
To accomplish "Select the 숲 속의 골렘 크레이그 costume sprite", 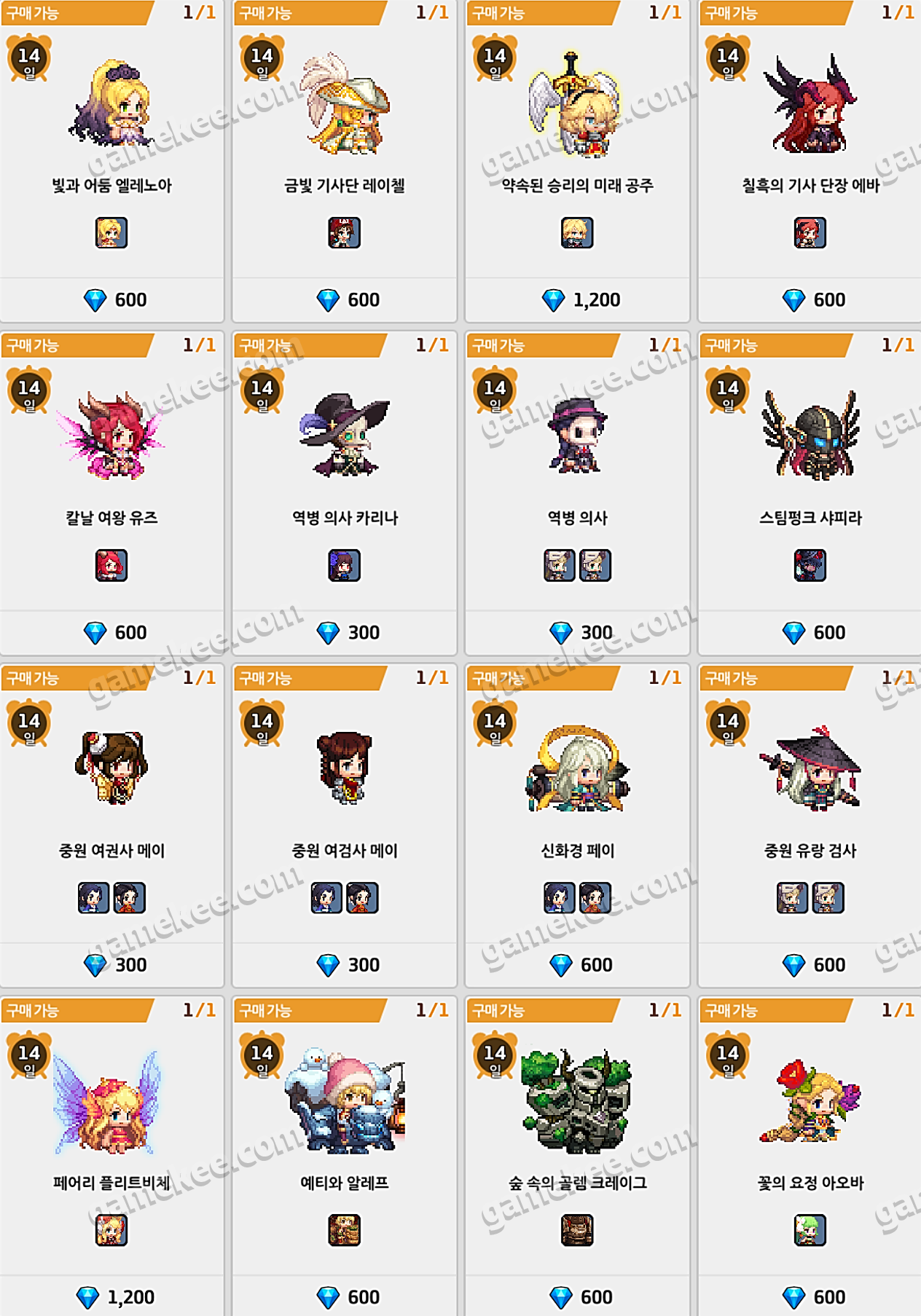I will pyautogui.click(x=577, y=1100).
